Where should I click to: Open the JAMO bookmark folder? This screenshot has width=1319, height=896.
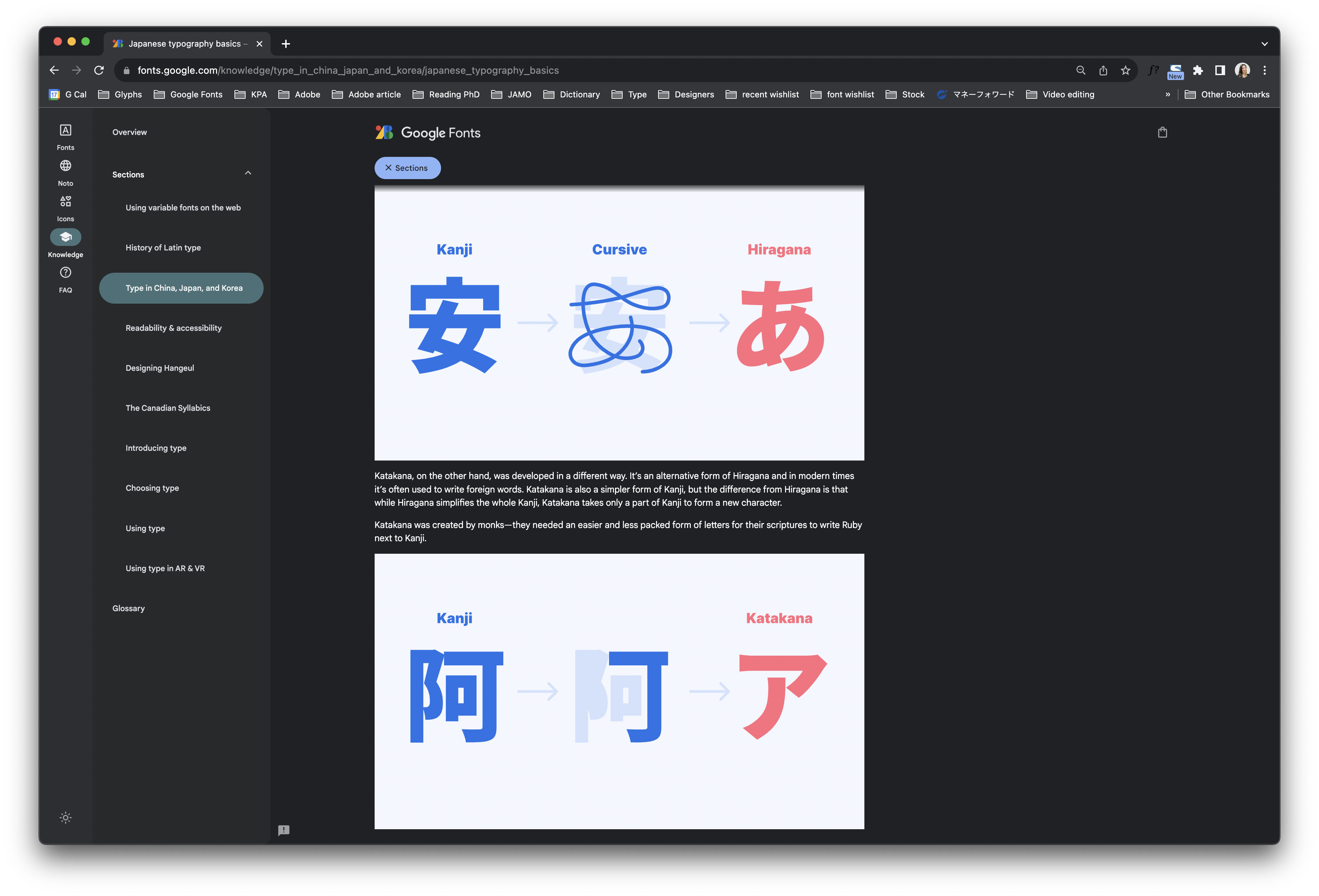[511, 94]
